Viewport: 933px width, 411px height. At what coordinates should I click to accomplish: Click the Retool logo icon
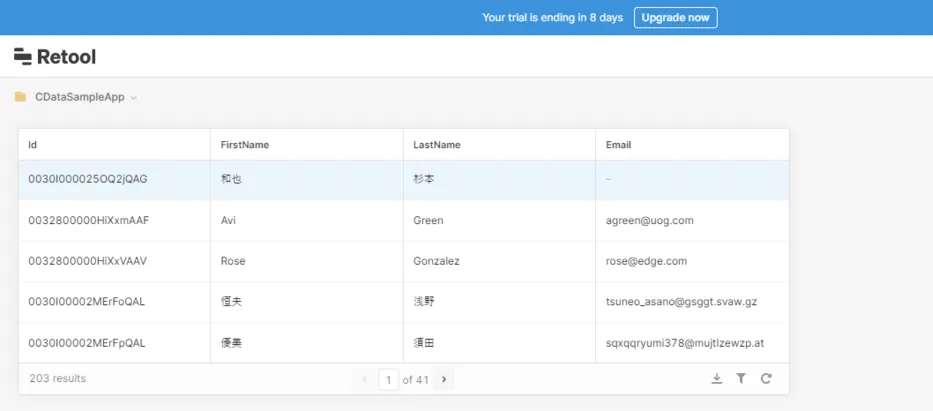click(x=23, y=57)
